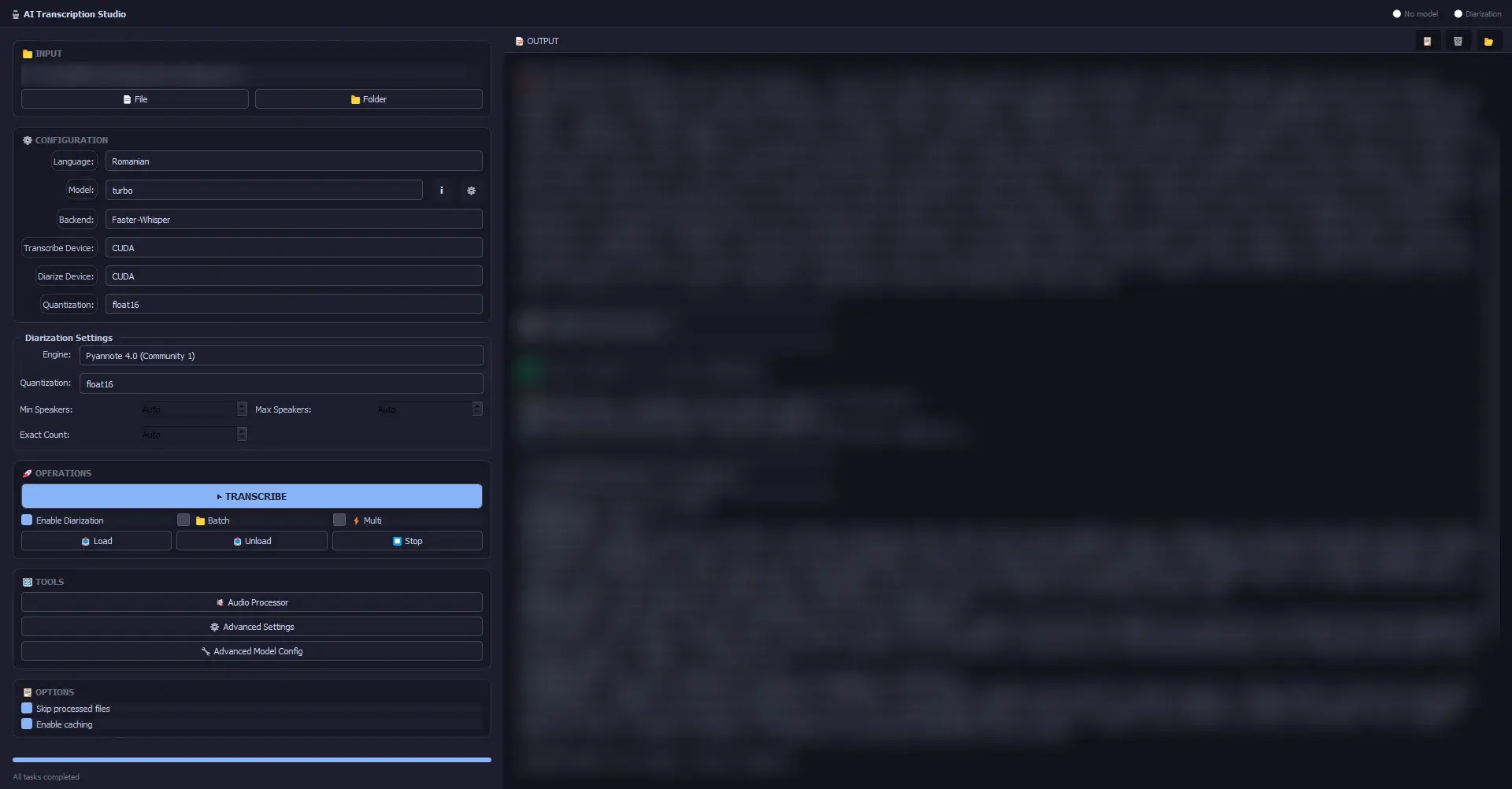Open the output folder via the yellow folder icon
This screenshot has width=1512, height=789.
(1488, 41)
